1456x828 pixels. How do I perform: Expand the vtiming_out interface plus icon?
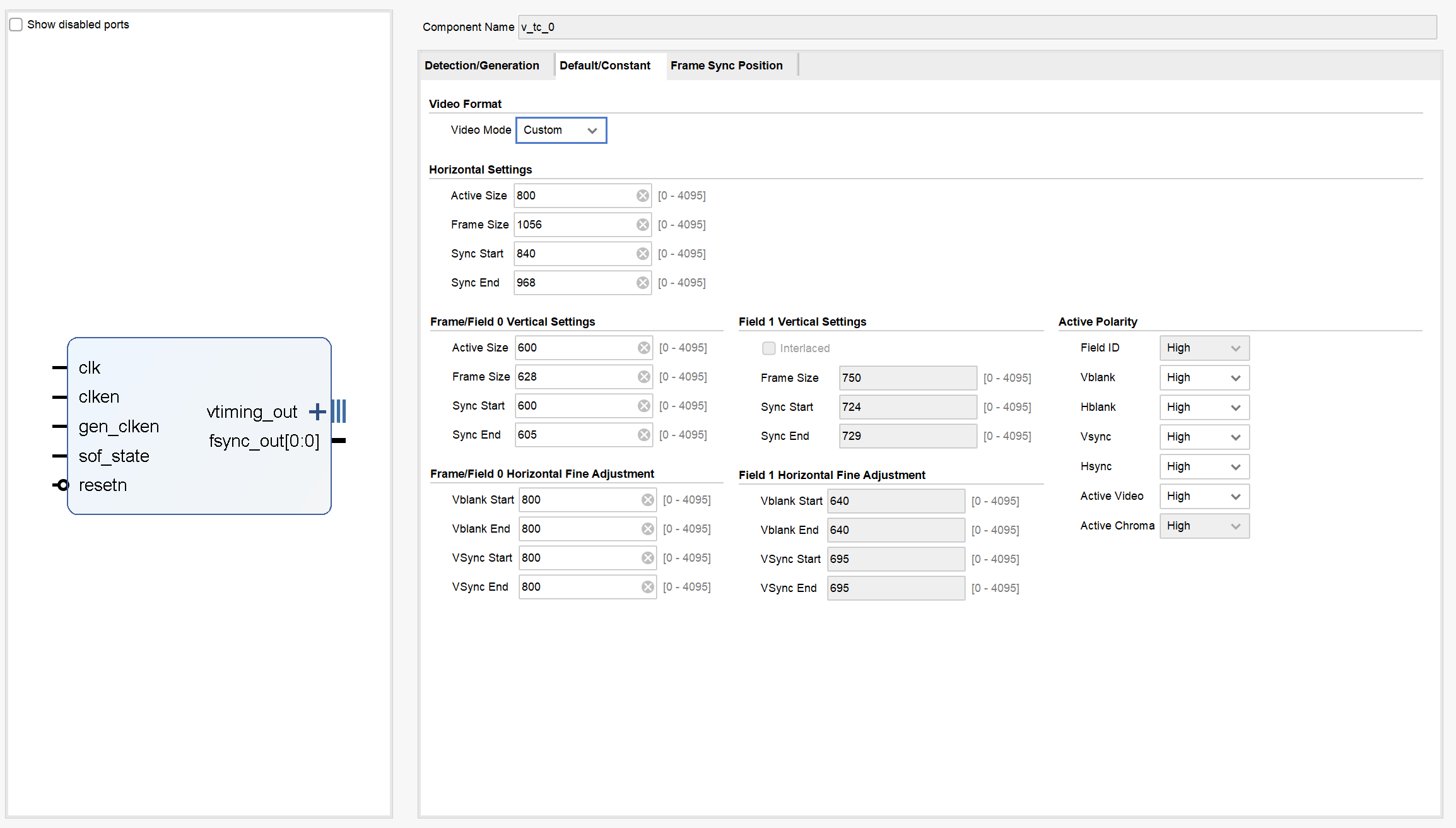click(317, 412)
